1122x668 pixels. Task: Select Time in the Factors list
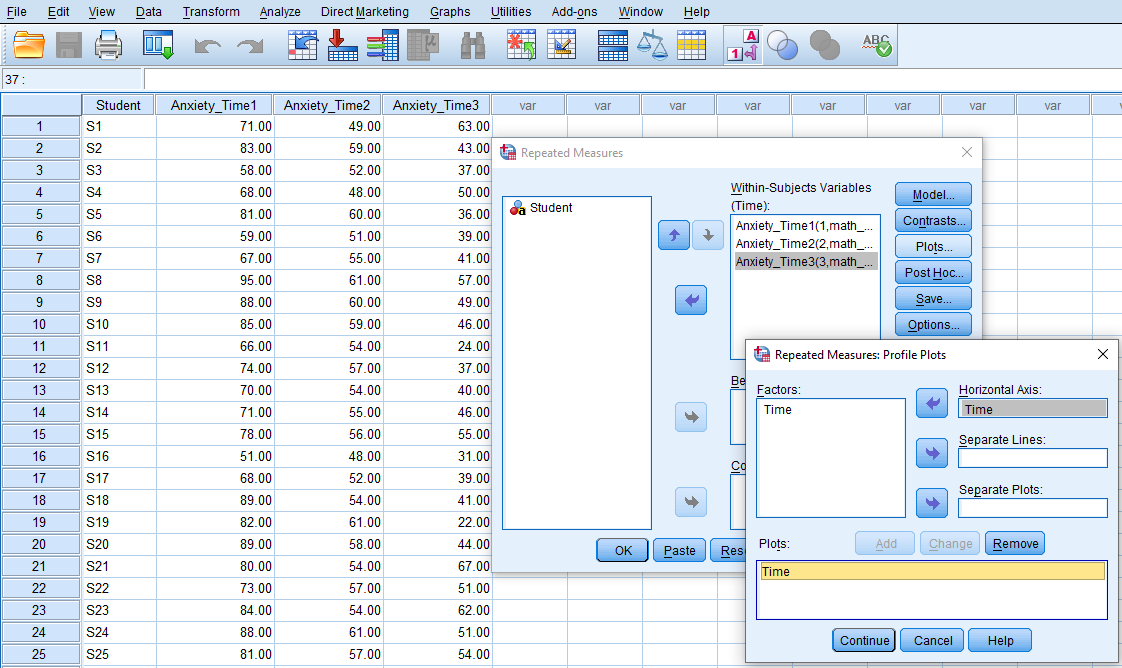click(x=778, y=410)
